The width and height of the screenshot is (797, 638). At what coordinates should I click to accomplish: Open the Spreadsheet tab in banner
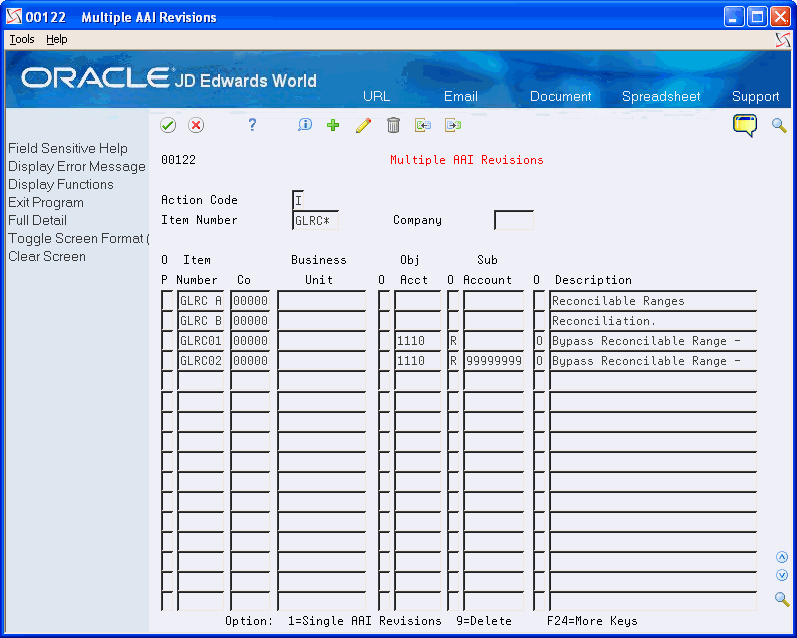coord(661,96)
